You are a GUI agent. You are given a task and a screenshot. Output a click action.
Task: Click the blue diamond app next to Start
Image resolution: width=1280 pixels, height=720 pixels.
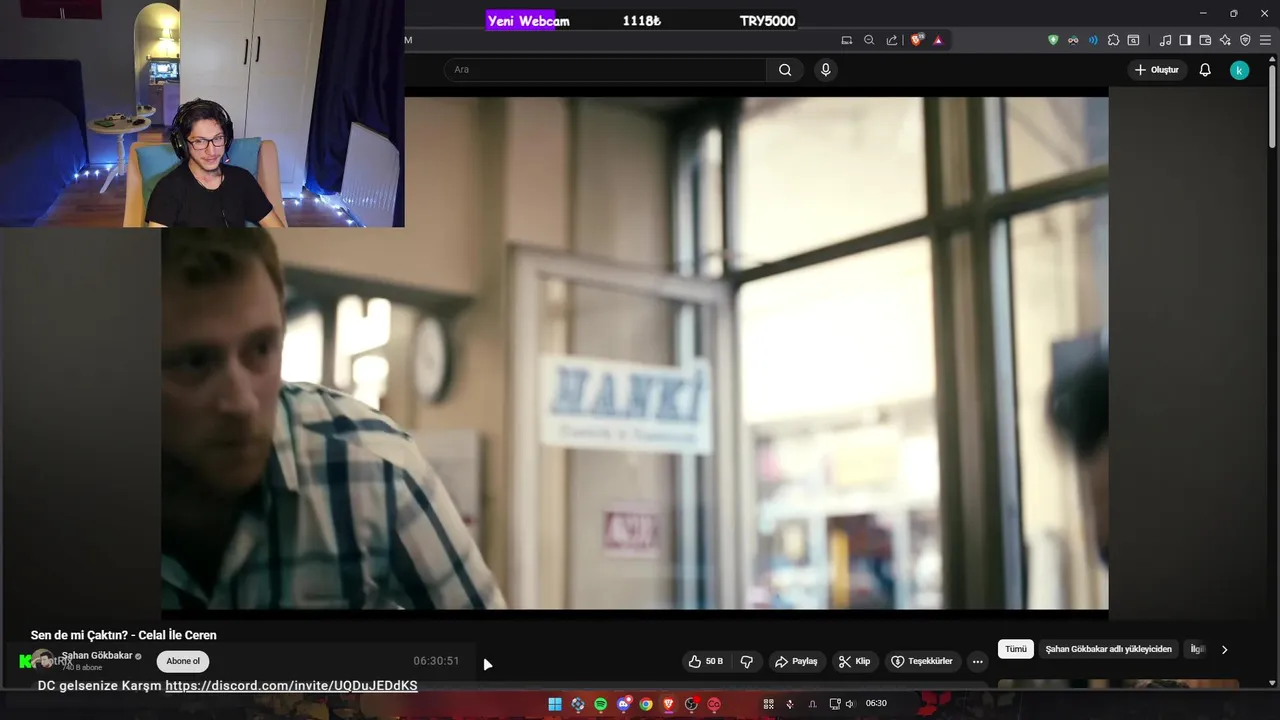(x=577, y=704)
